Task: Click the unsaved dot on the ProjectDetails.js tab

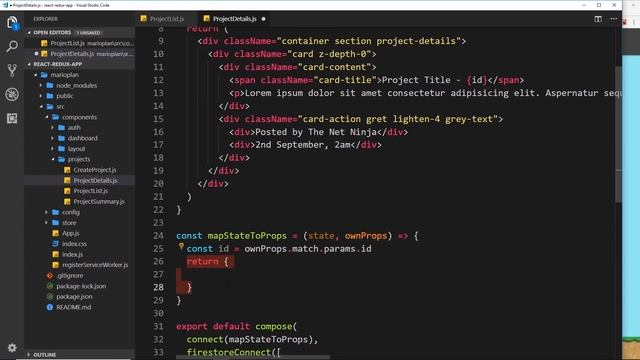Action: (x=263, y=19)
